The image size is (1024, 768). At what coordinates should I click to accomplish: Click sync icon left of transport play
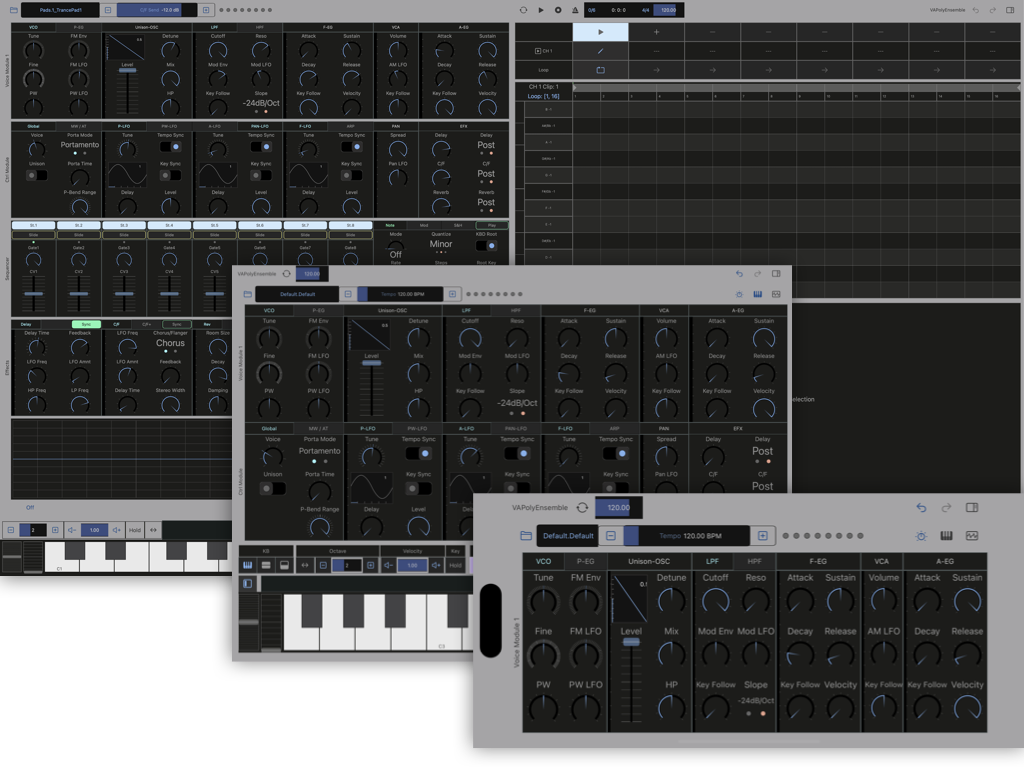pos(523,10)
